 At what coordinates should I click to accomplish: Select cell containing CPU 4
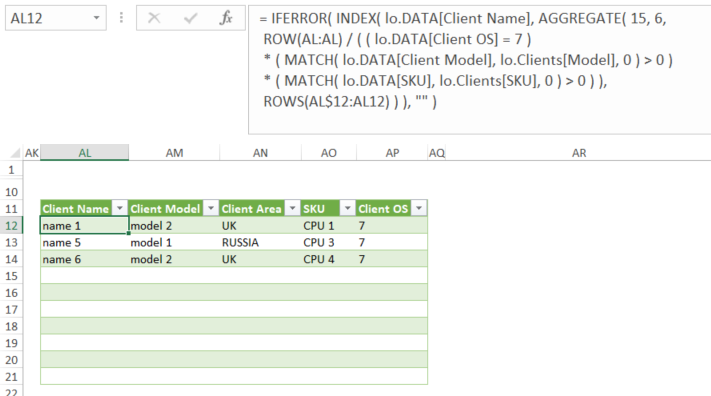point(329,259)
